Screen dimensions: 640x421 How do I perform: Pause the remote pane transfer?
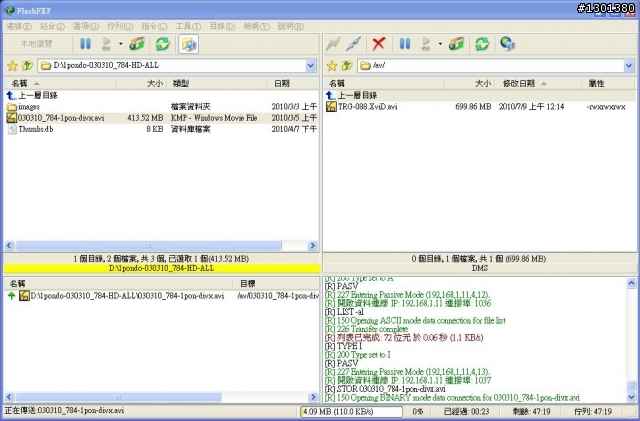[405, 44]
